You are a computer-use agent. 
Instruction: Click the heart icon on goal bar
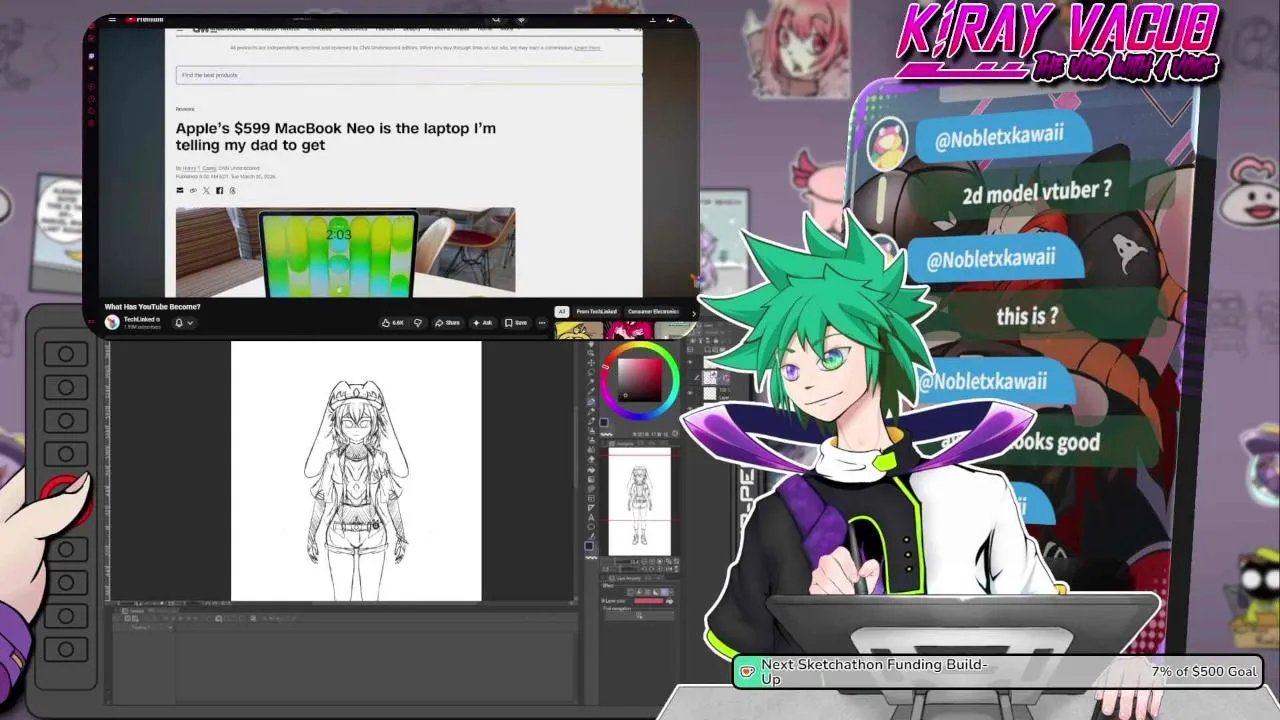[x=746, y=672]
